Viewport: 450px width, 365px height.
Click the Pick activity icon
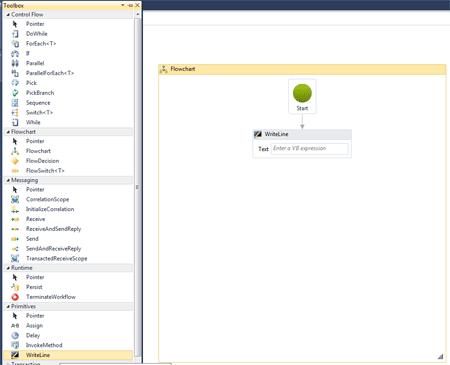point(15,83)
